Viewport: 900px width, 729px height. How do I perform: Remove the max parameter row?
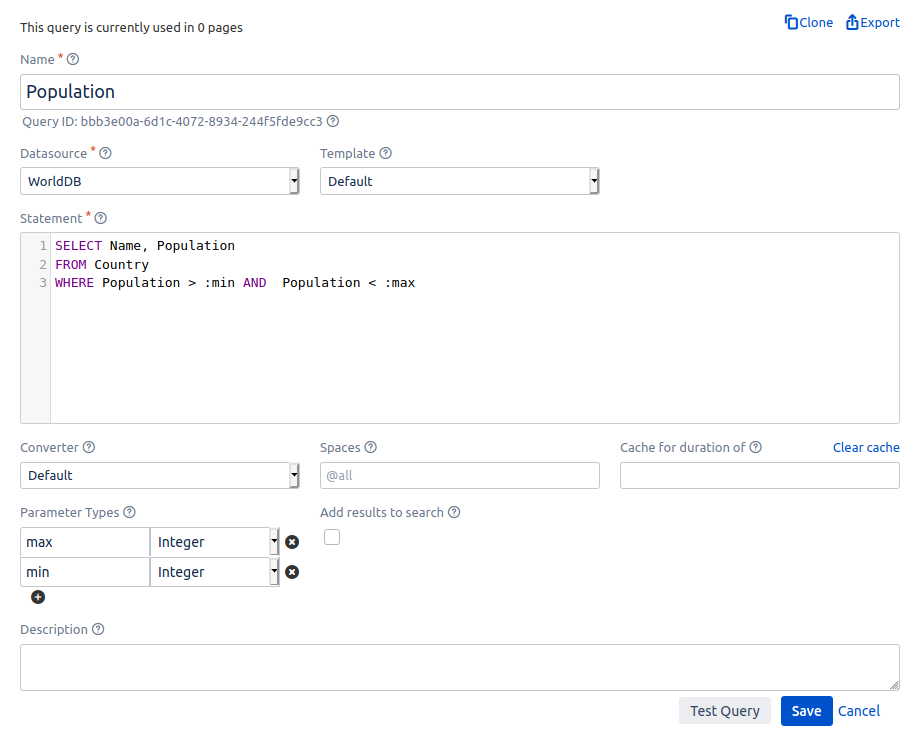pyautogui.click(x=292, y=542)
